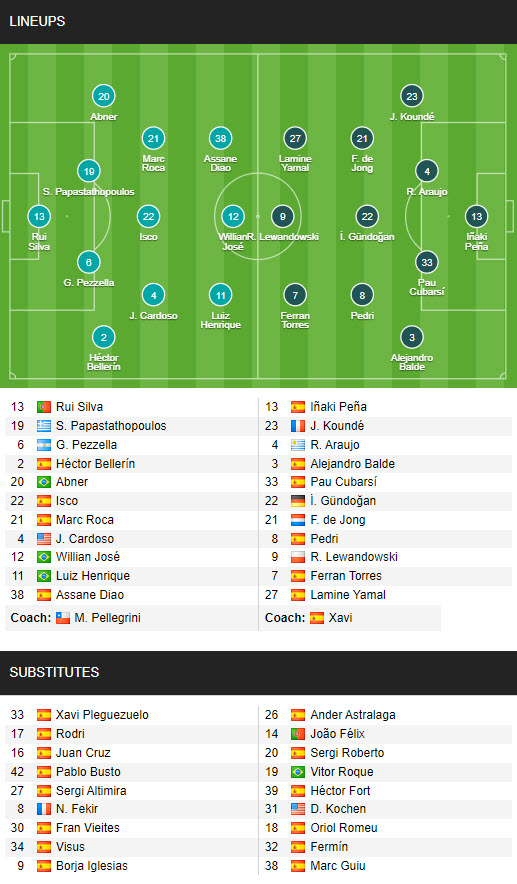Select Vitor Roque in substitutes list
The height and width of the screenshot is (884, 517).
342,772
